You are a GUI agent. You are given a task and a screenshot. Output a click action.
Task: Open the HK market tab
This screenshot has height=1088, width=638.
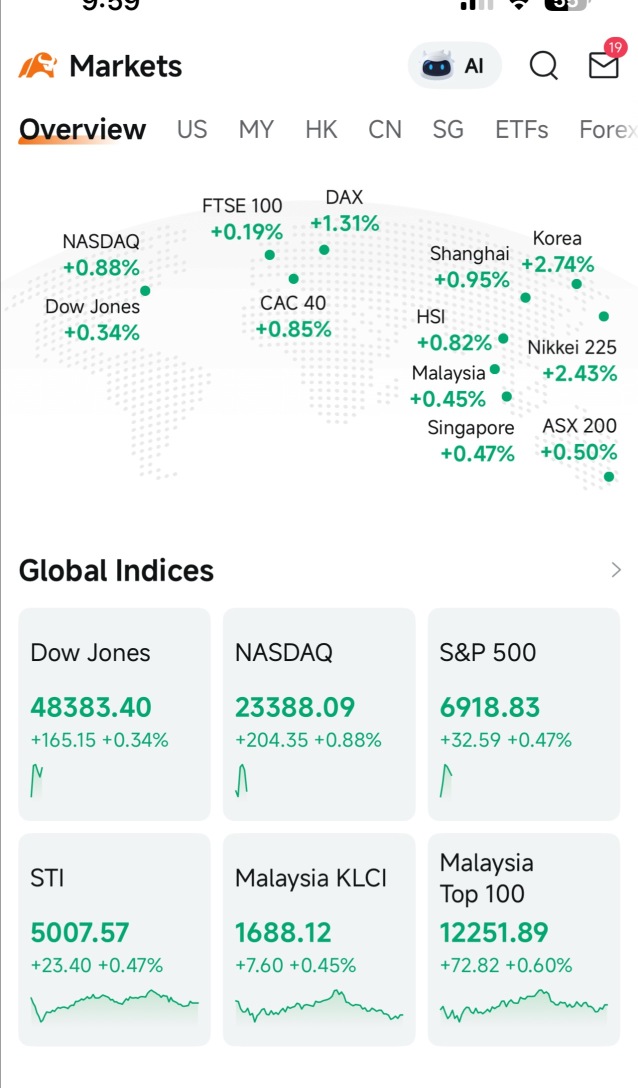(321, 130)
